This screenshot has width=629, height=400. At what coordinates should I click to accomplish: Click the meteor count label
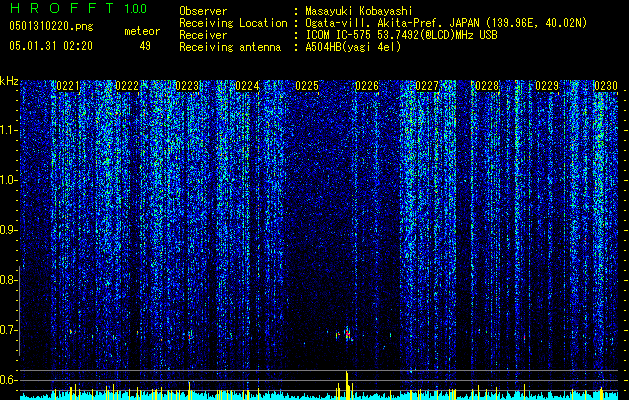[x=142, y=31]
